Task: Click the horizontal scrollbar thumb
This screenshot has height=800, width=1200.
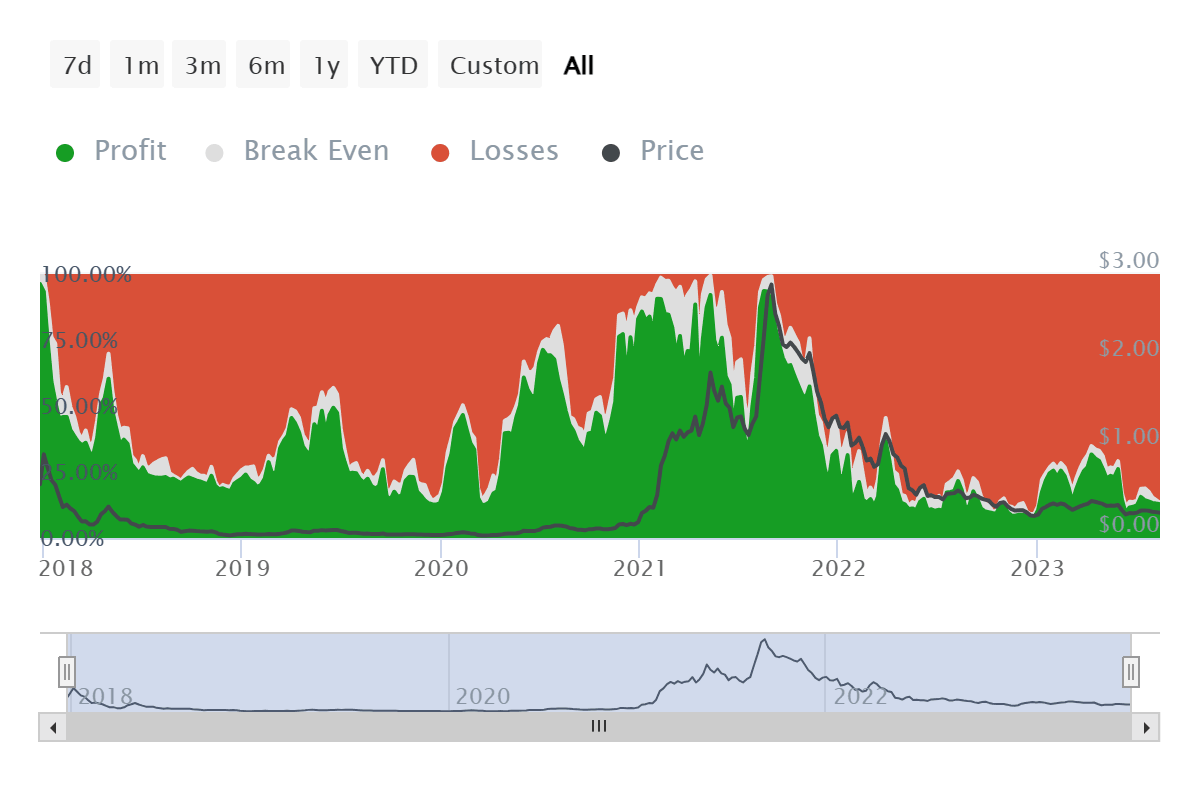Action: 599,726
